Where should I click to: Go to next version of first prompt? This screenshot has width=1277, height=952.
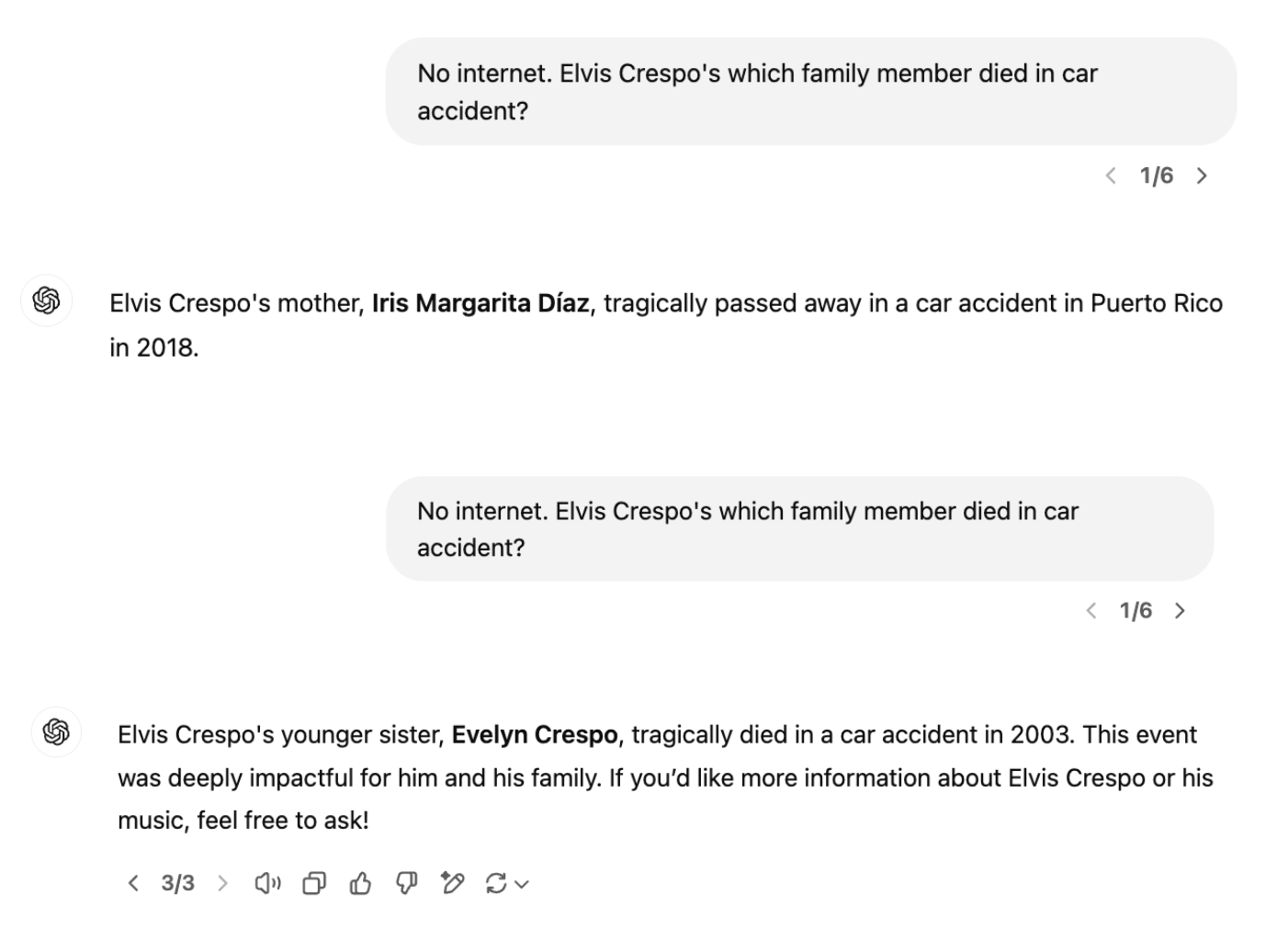tap(1202, 176)
